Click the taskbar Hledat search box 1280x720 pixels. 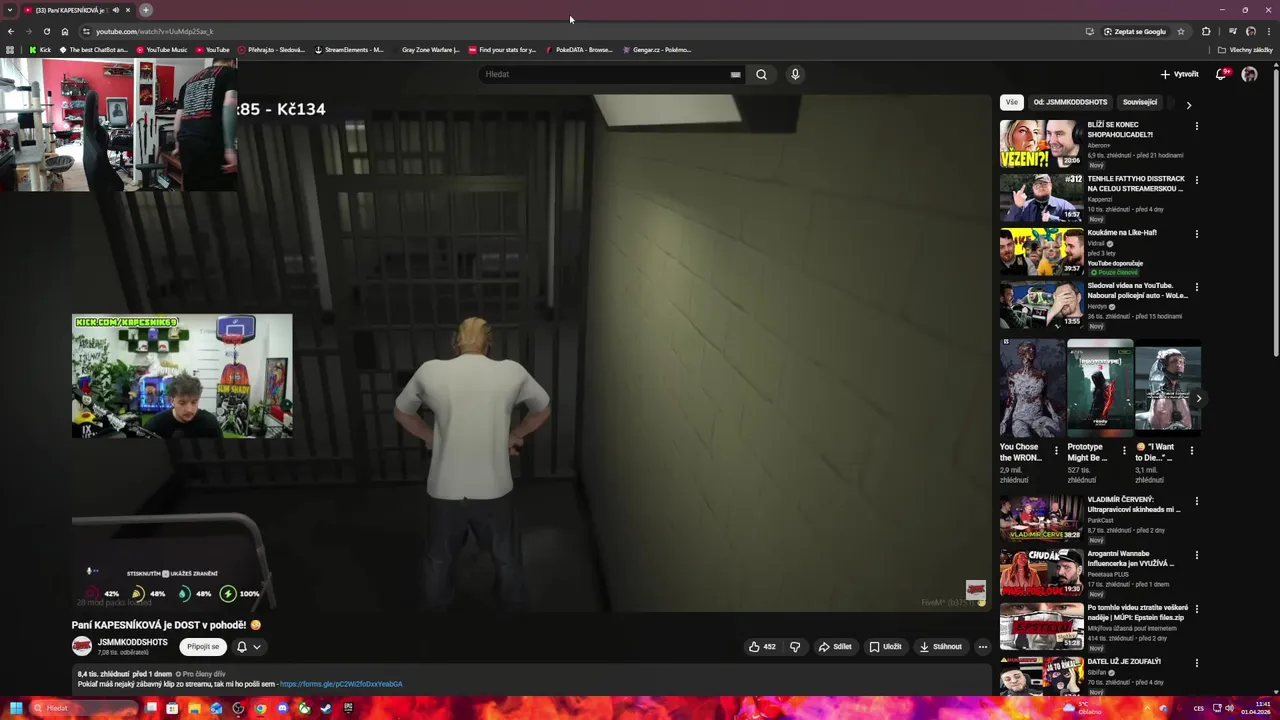(x=83, y=708)
